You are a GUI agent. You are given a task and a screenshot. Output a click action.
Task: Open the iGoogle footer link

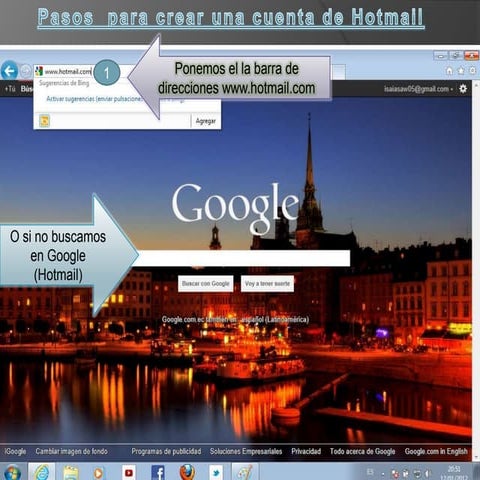(15, 451)
